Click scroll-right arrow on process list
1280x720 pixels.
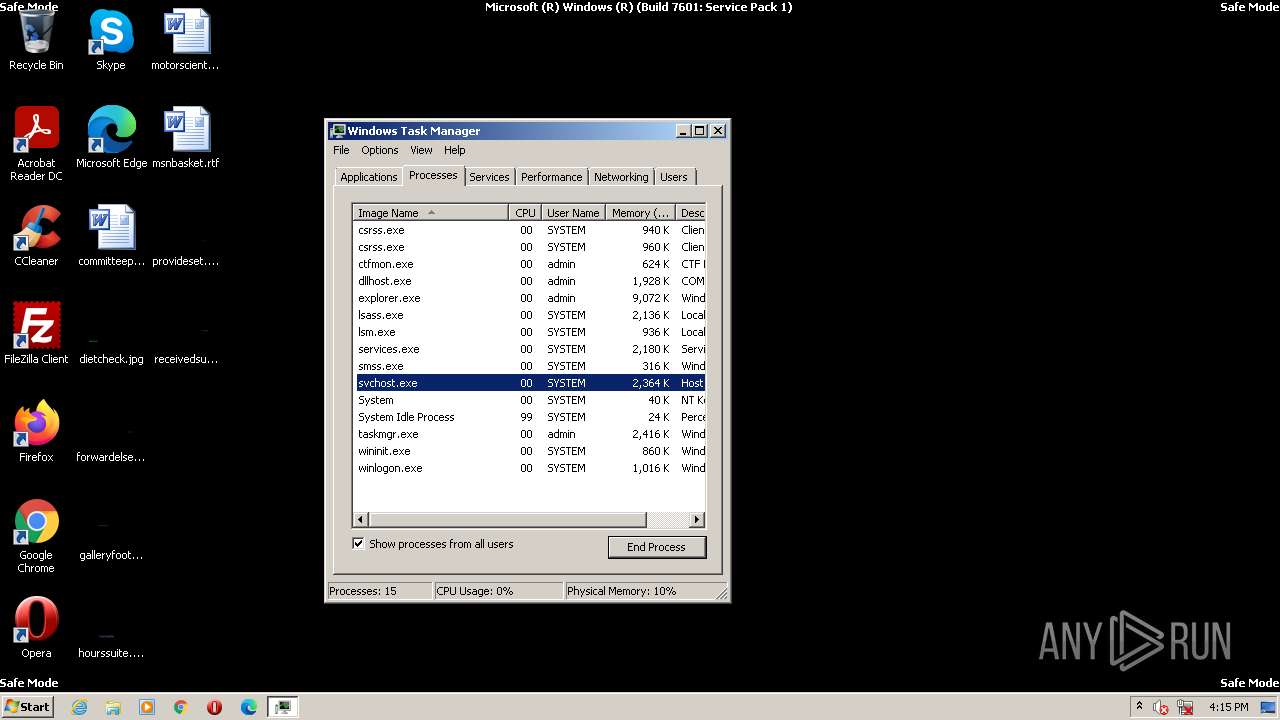click(697, 520)
